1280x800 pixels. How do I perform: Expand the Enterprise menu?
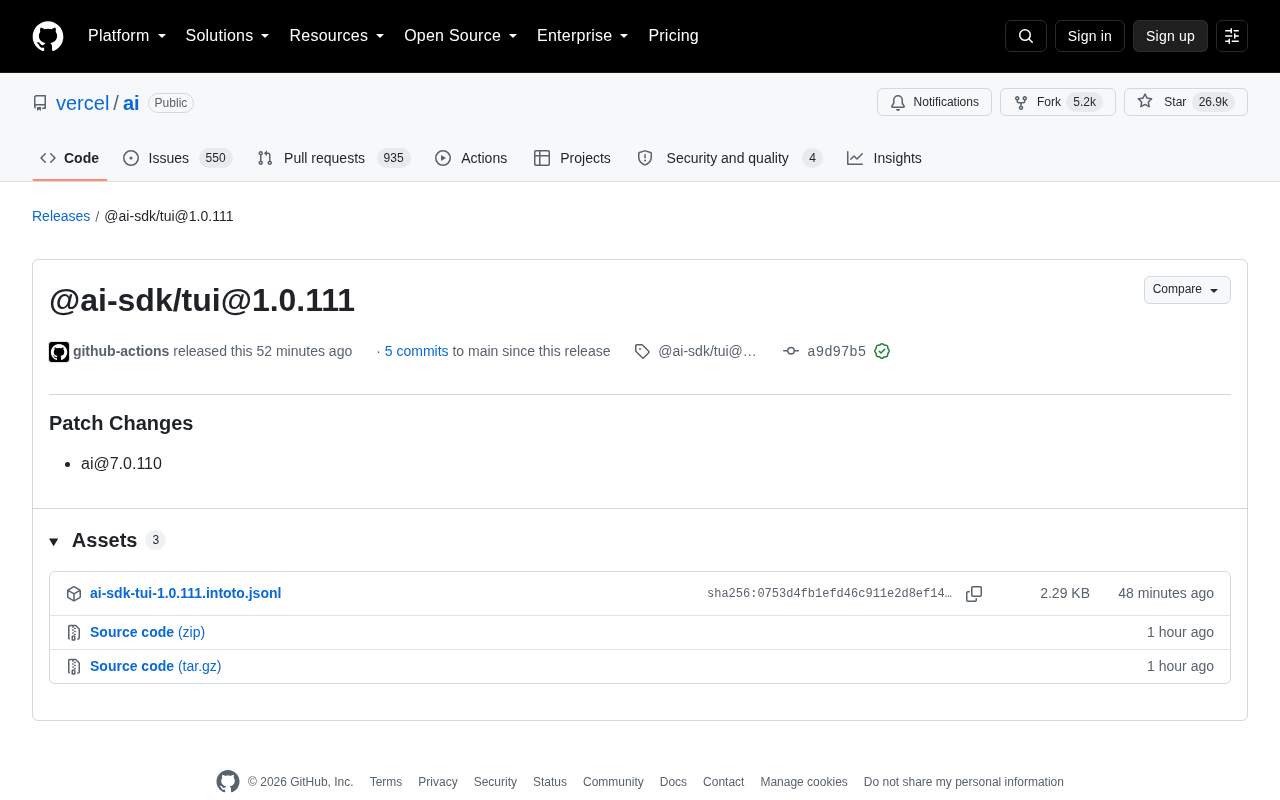click(583, 36)
